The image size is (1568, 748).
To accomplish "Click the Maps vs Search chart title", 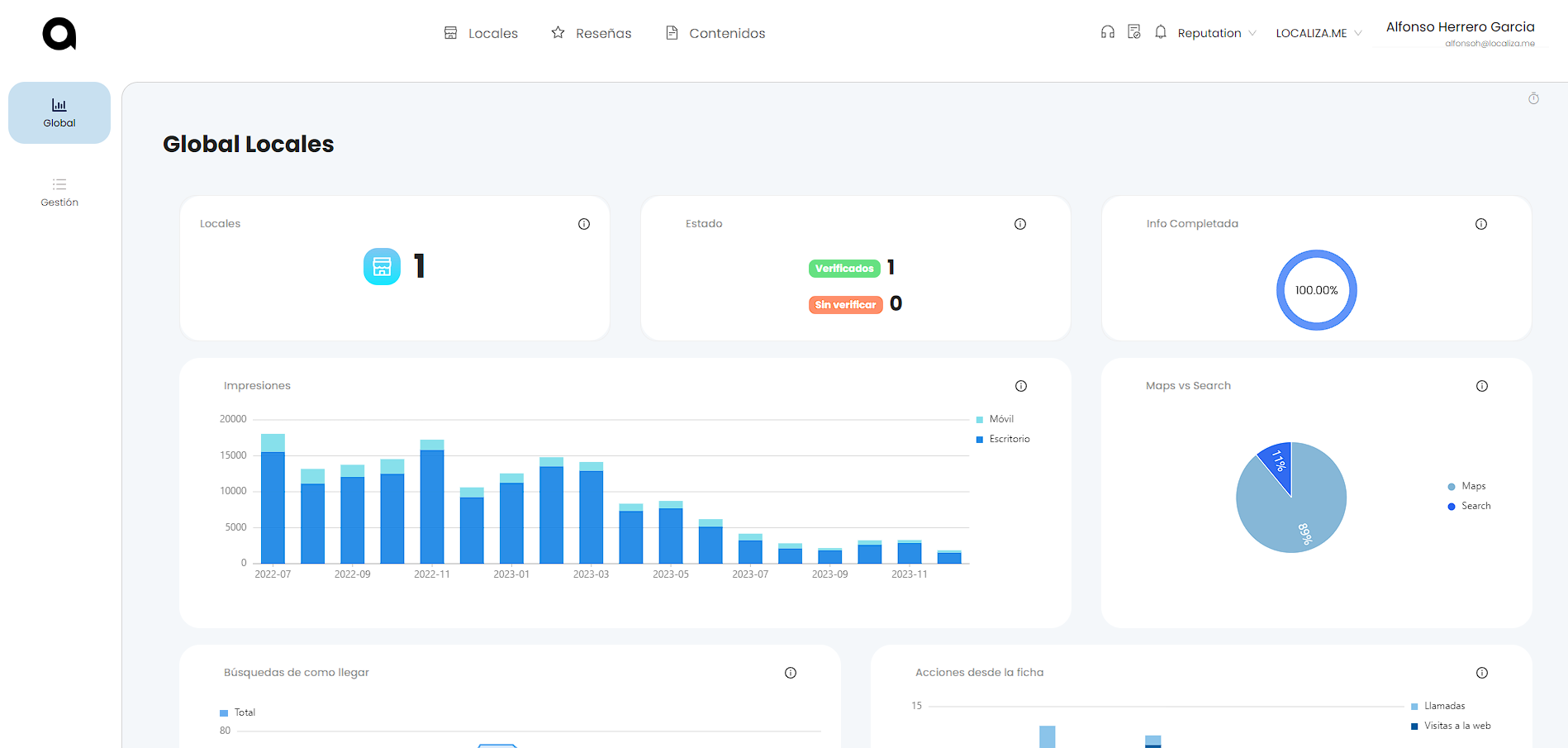I will pos(1188,386).
